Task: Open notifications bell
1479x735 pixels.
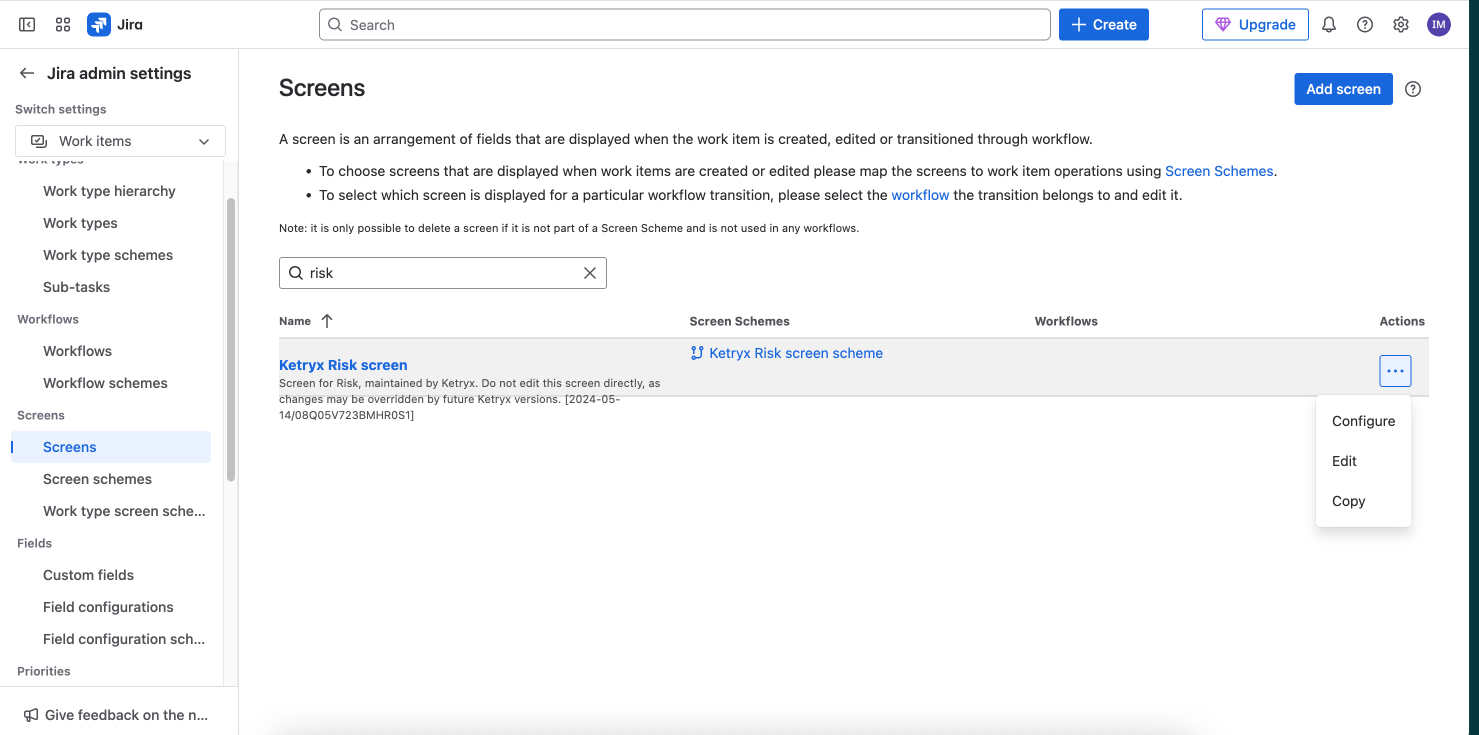Action: click(x=1329, y=25)
